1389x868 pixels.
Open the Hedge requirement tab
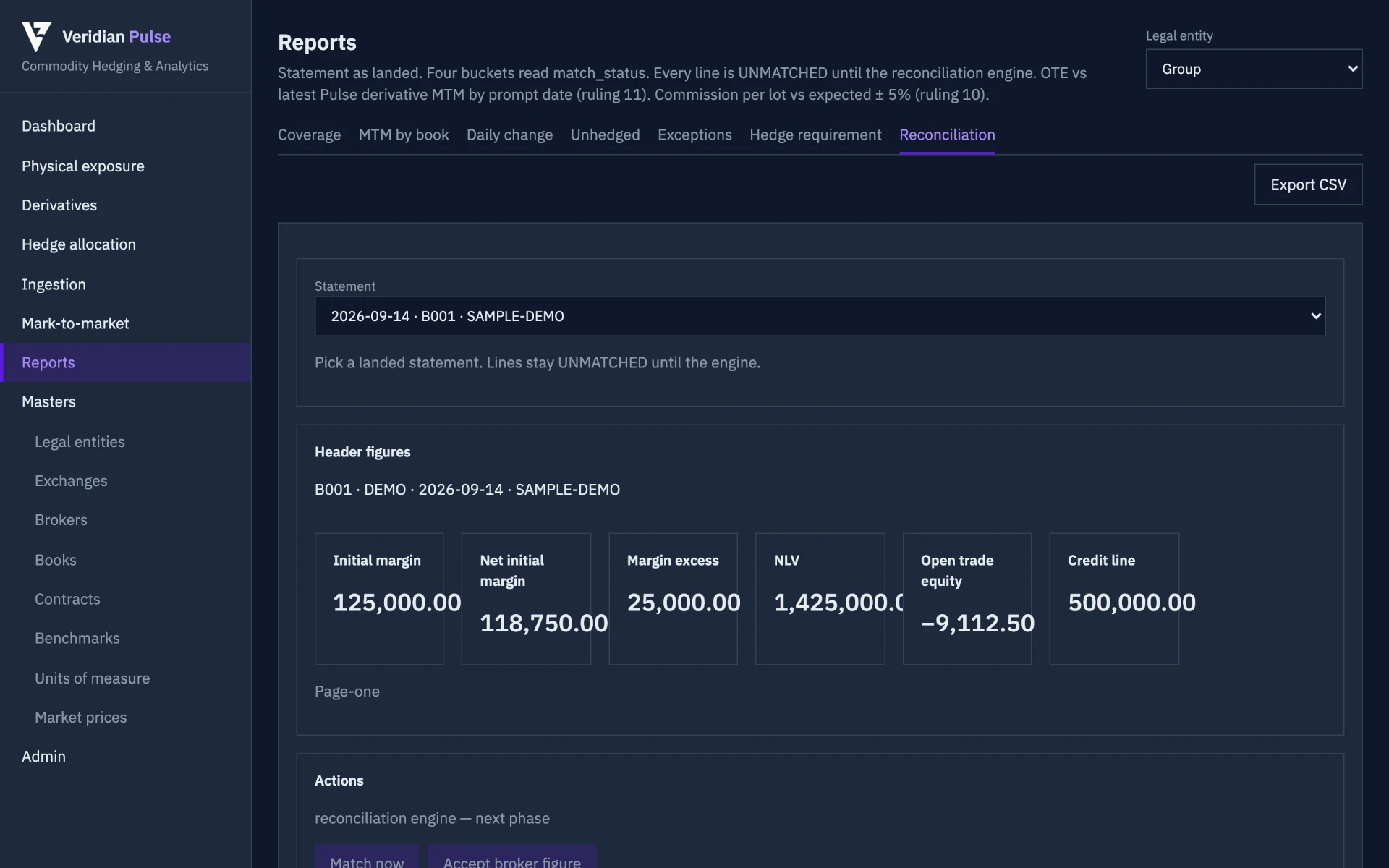815,135
